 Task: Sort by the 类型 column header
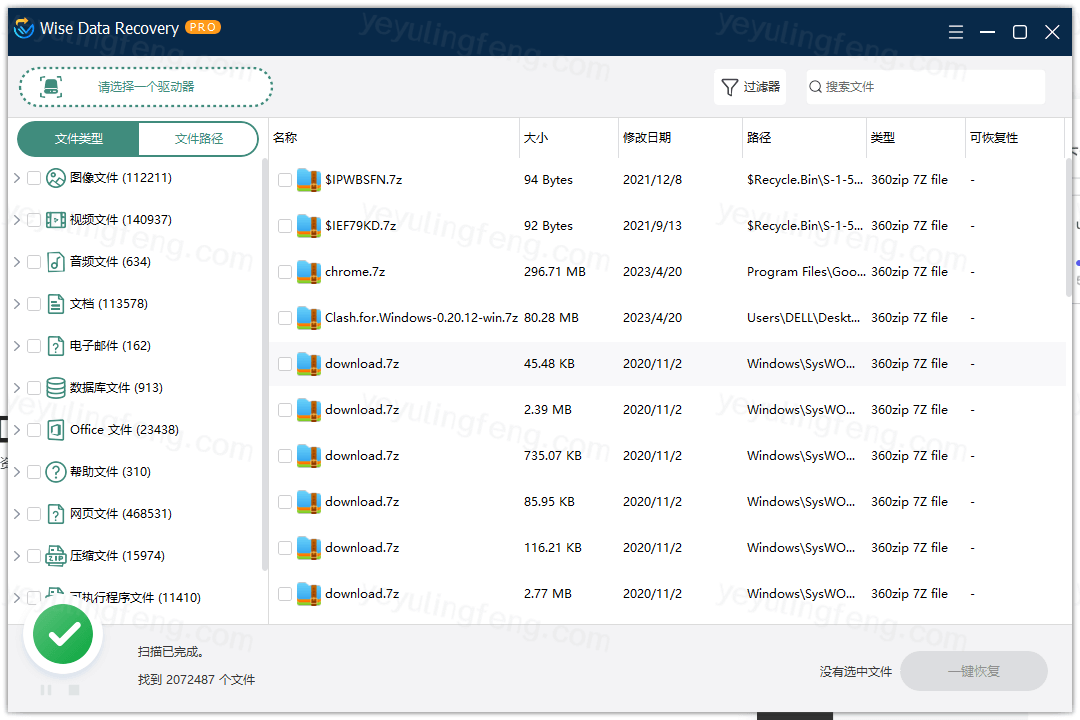(915, 138)
